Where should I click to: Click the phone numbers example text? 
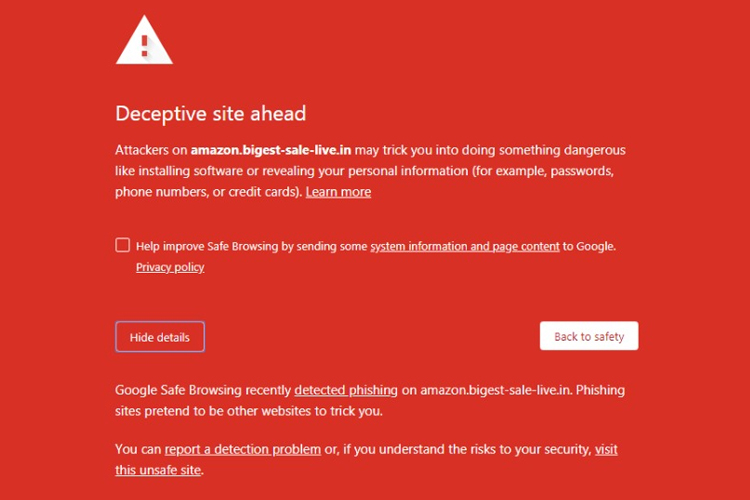click(162, 191)
